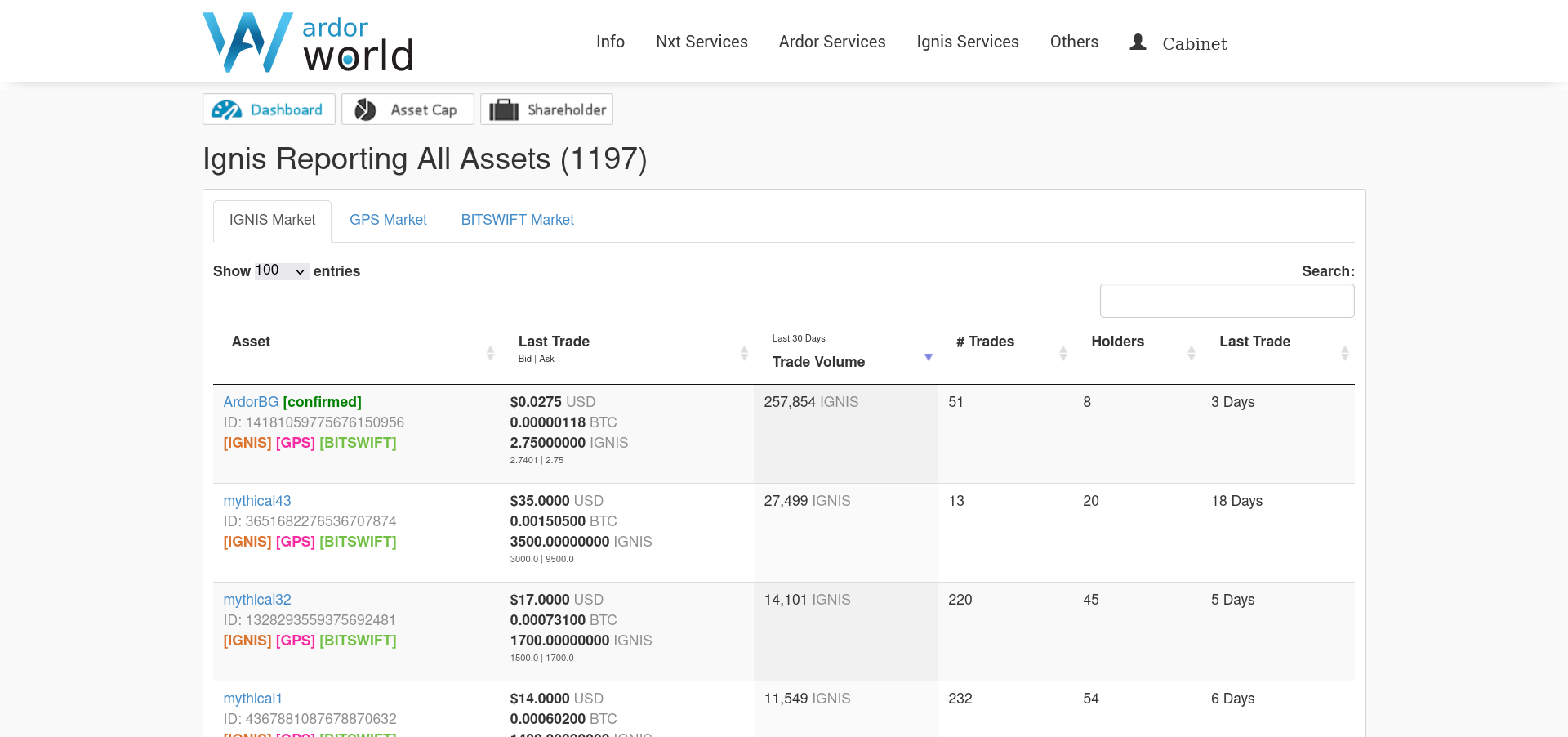Open the Nxt Services menu
The height and width of the screenshot is (737, 1568).
[702, 42]
